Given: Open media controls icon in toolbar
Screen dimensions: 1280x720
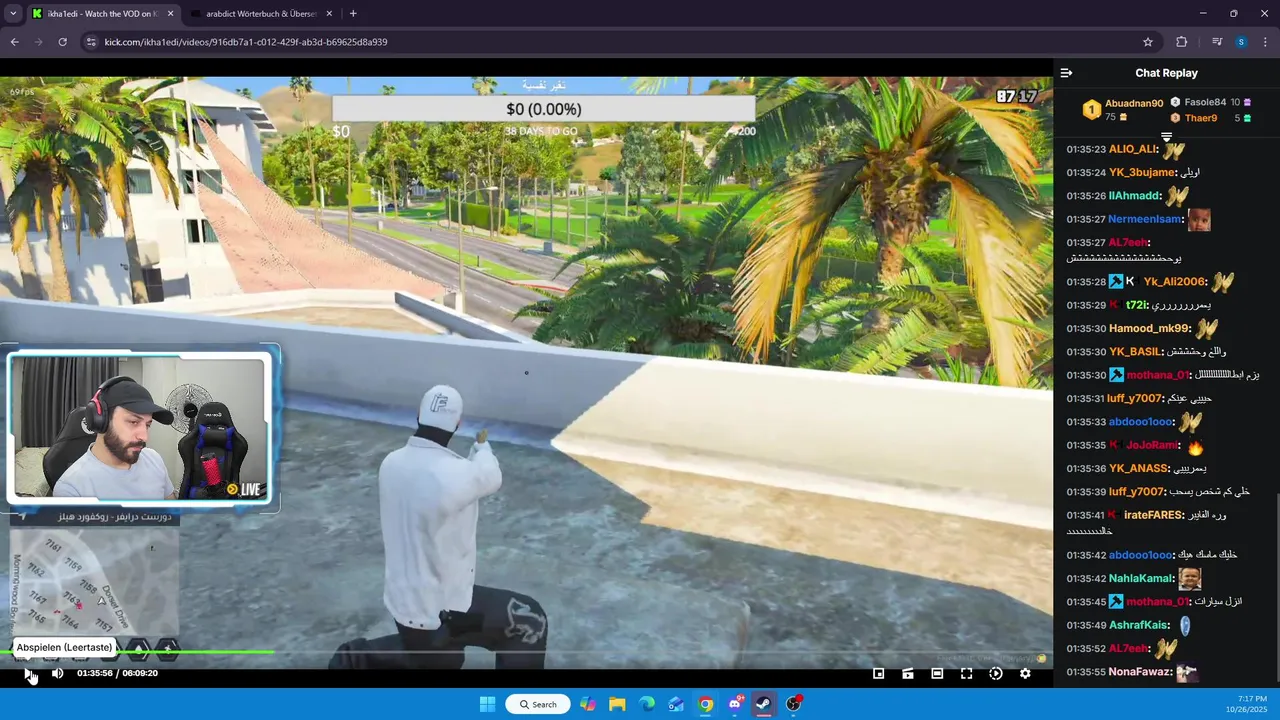Looking at the screenshot, I should (1217, 42).
